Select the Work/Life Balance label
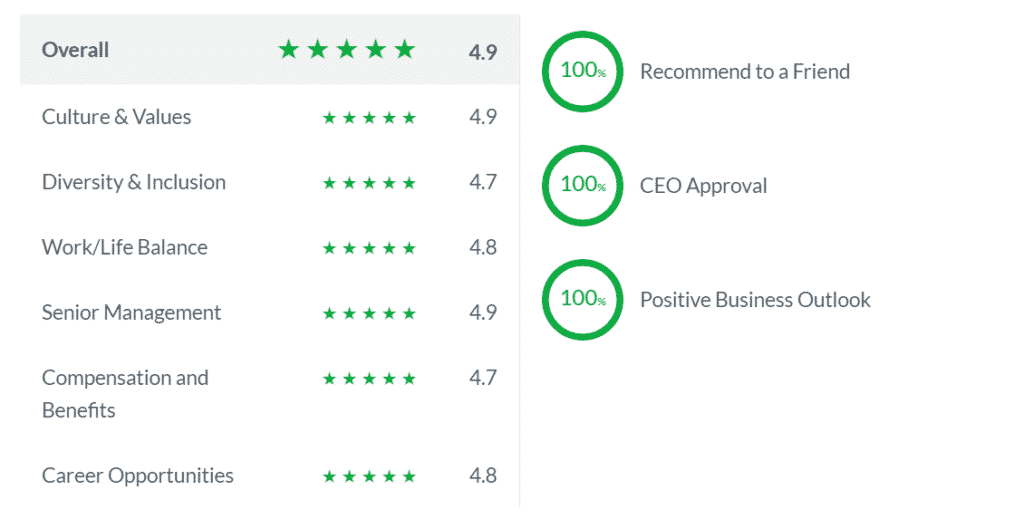 (x=125, y=247)
